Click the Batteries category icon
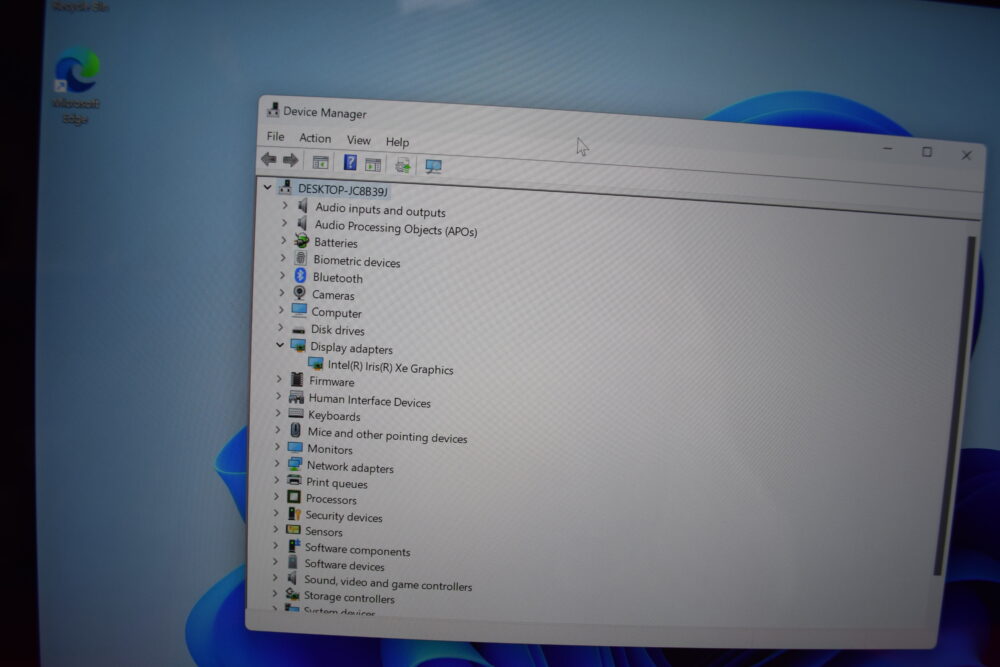1000x667 pixels. 302,240
